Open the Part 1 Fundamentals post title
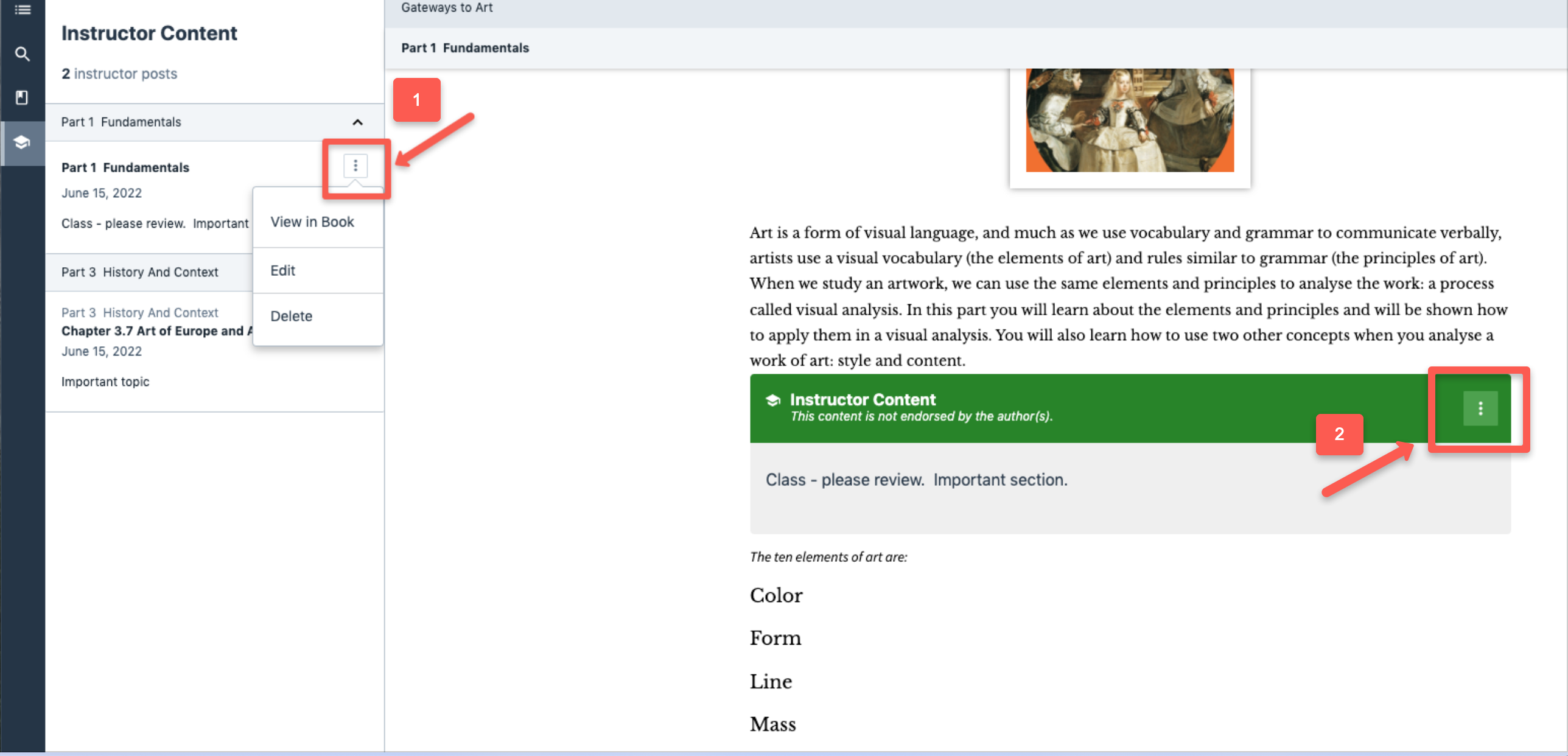This screenshot has width=1568, height=756. point(125,167)
